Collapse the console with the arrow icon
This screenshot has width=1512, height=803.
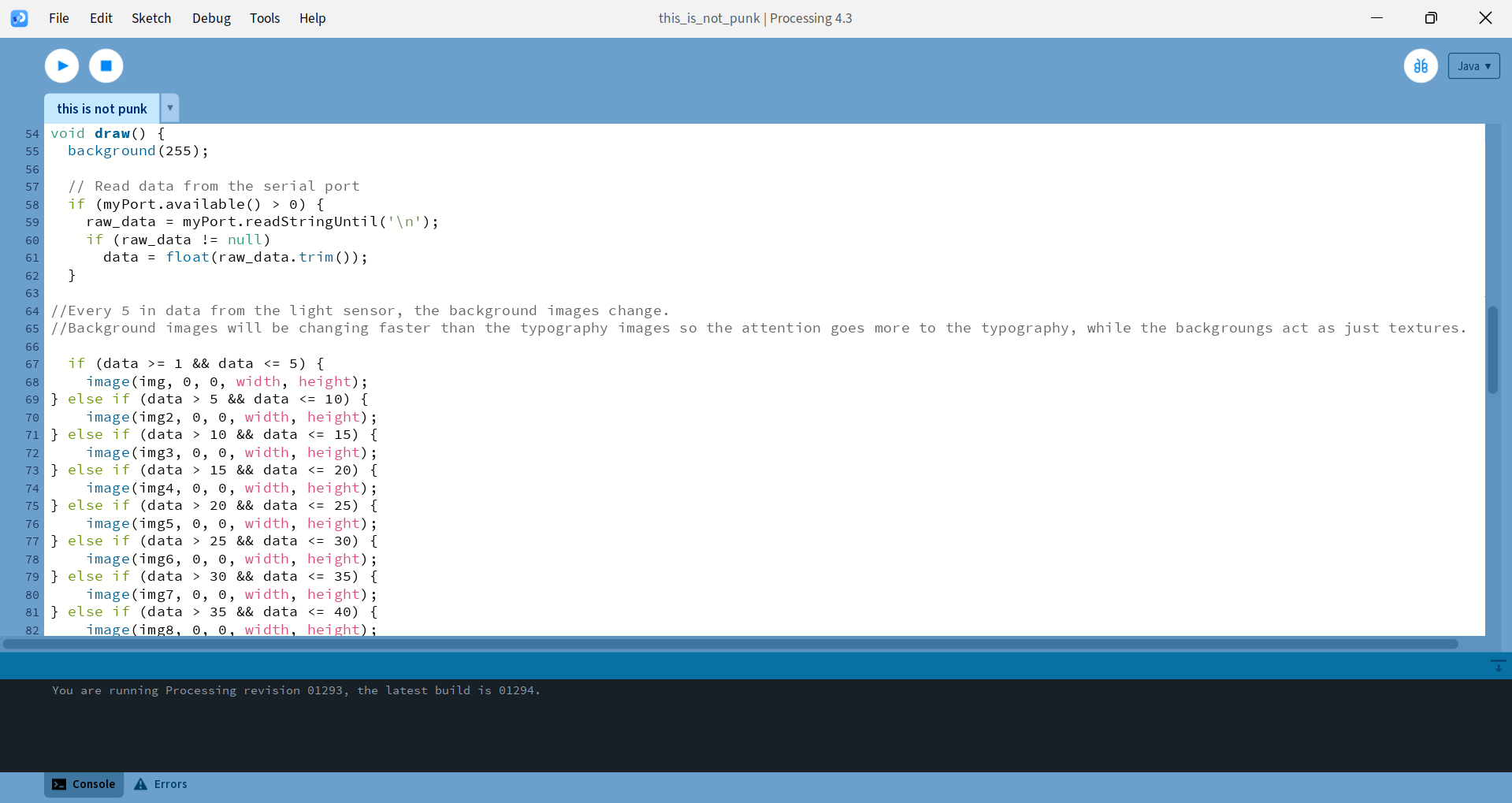(x=1498, y=667)
